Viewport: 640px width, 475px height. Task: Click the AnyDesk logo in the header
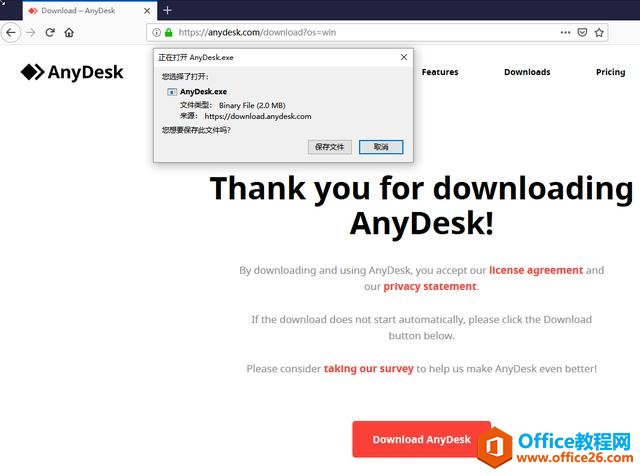pos(72,72)
